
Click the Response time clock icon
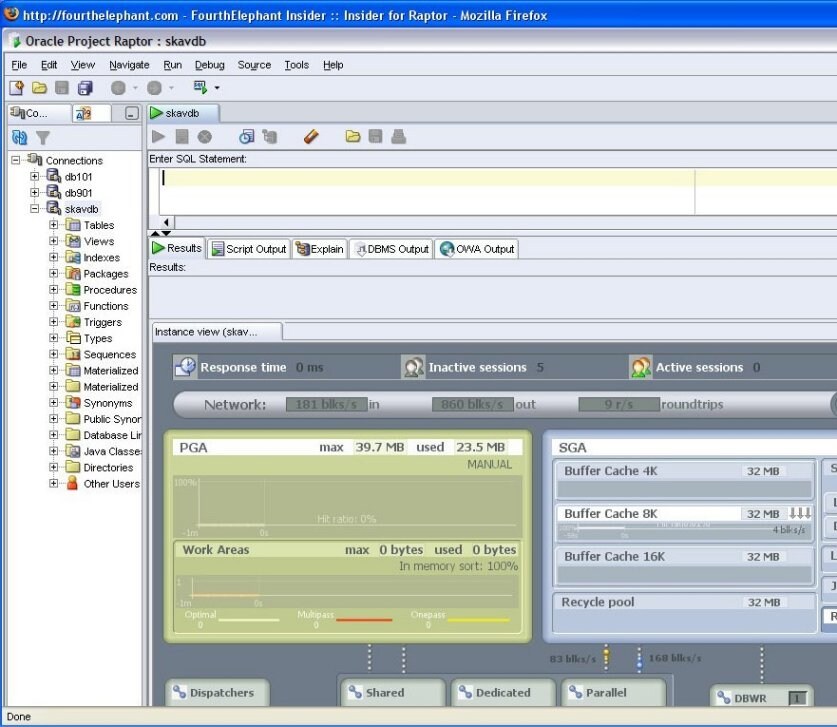185,367
